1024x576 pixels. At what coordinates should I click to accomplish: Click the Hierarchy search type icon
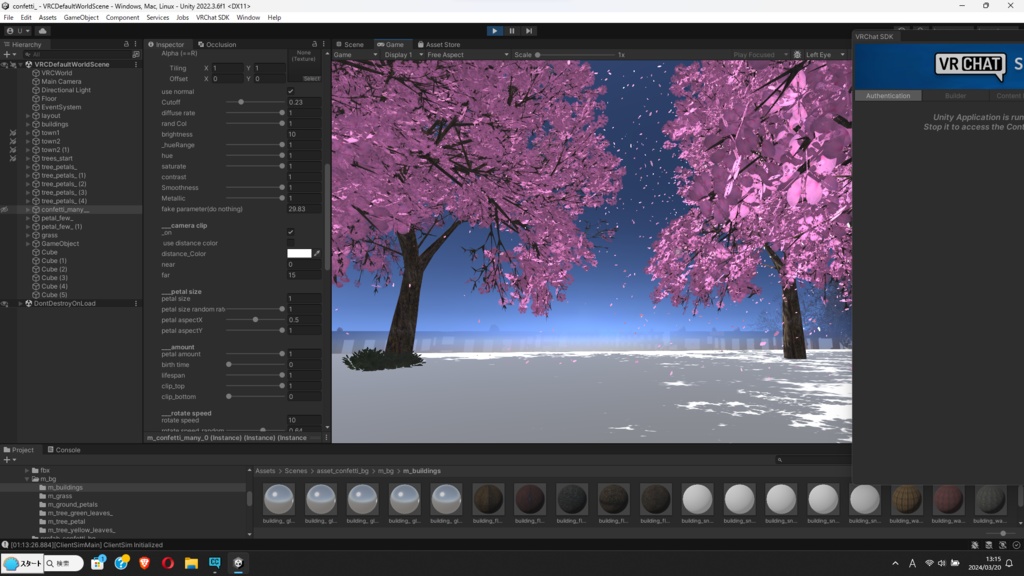(x=136, y=55)
